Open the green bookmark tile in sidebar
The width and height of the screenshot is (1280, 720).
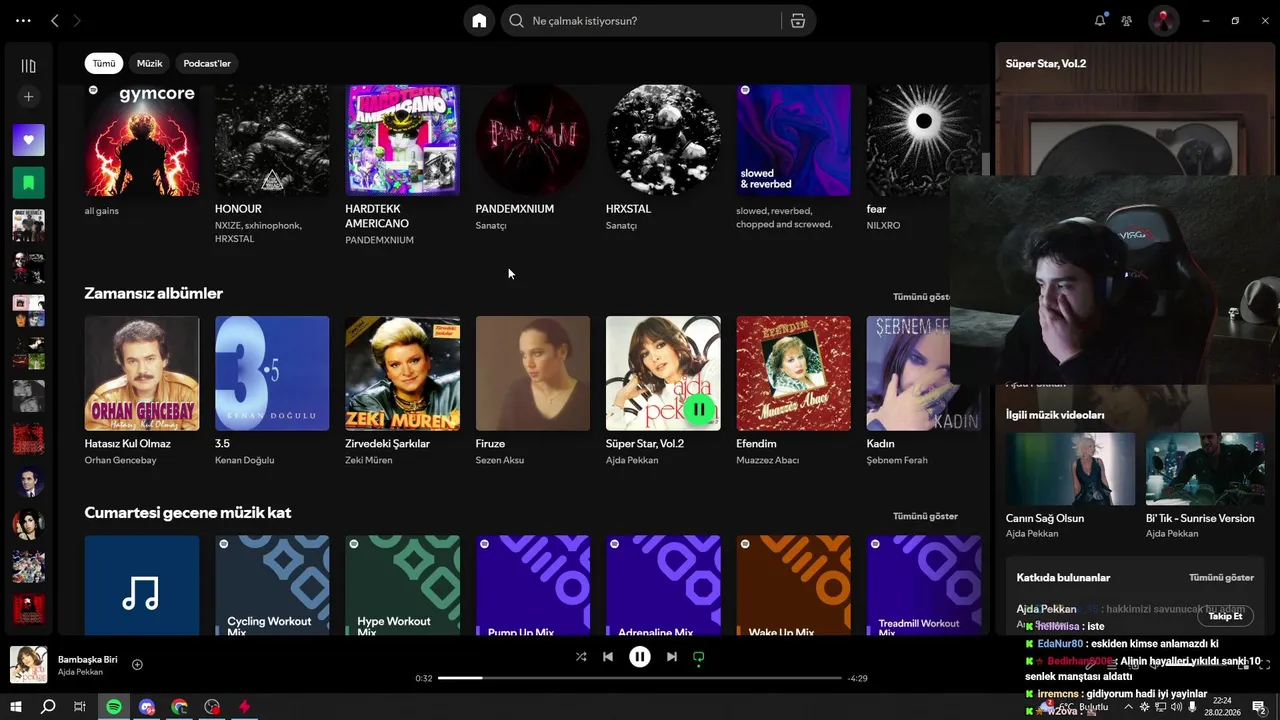pyautogui.click(x=28, y=183)
